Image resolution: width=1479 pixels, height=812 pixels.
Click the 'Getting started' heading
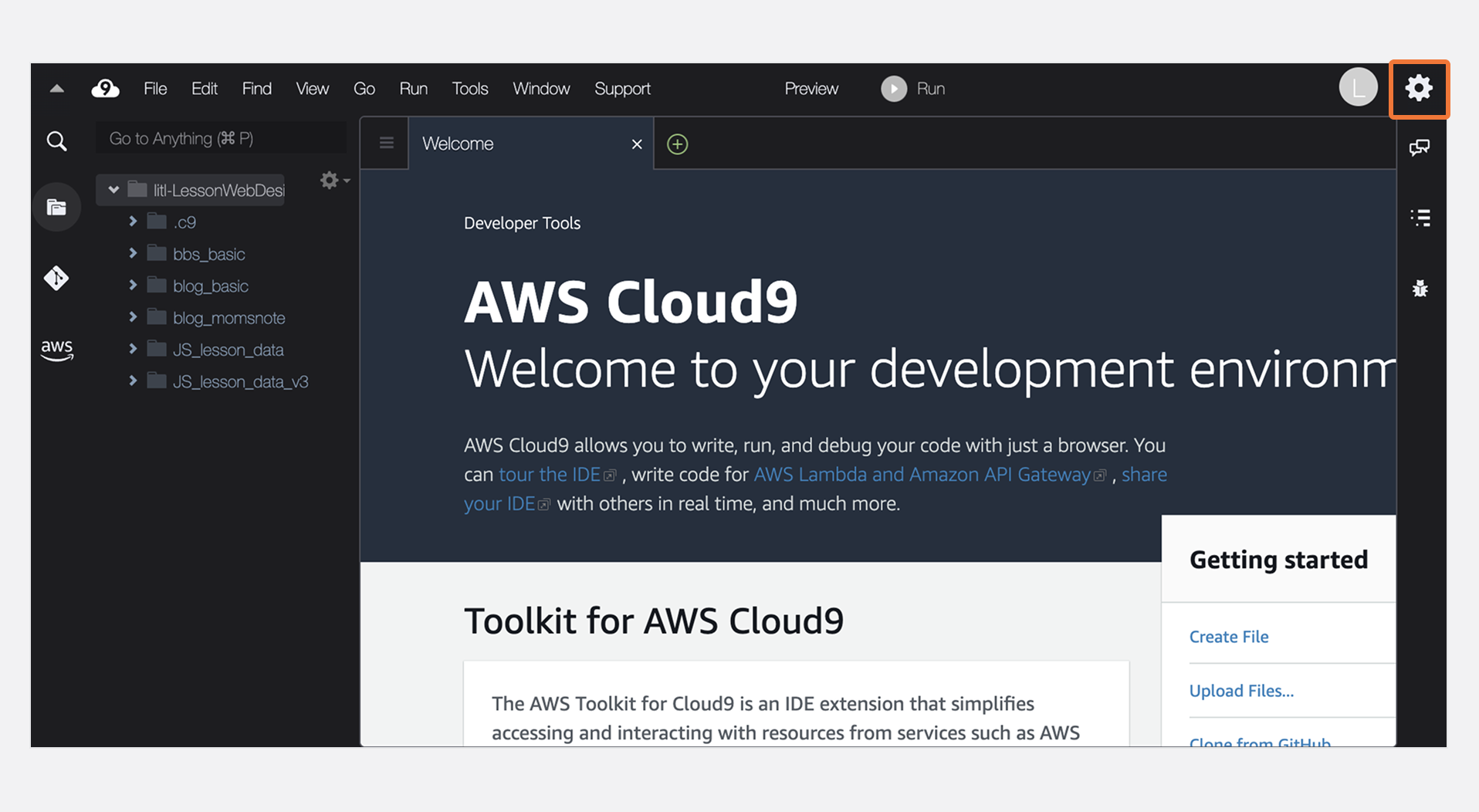(x=1278, y=560)
